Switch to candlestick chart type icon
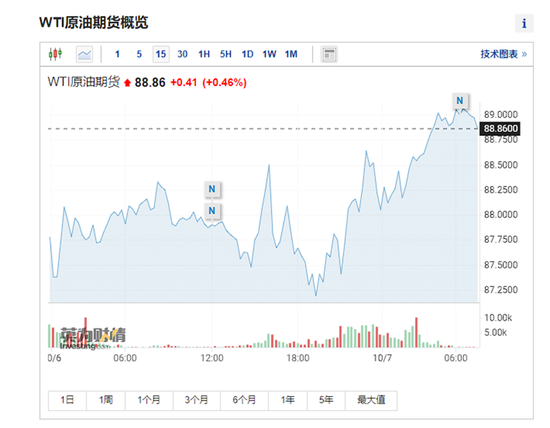Viewport: 550px width, 428px height. point(55,54)
